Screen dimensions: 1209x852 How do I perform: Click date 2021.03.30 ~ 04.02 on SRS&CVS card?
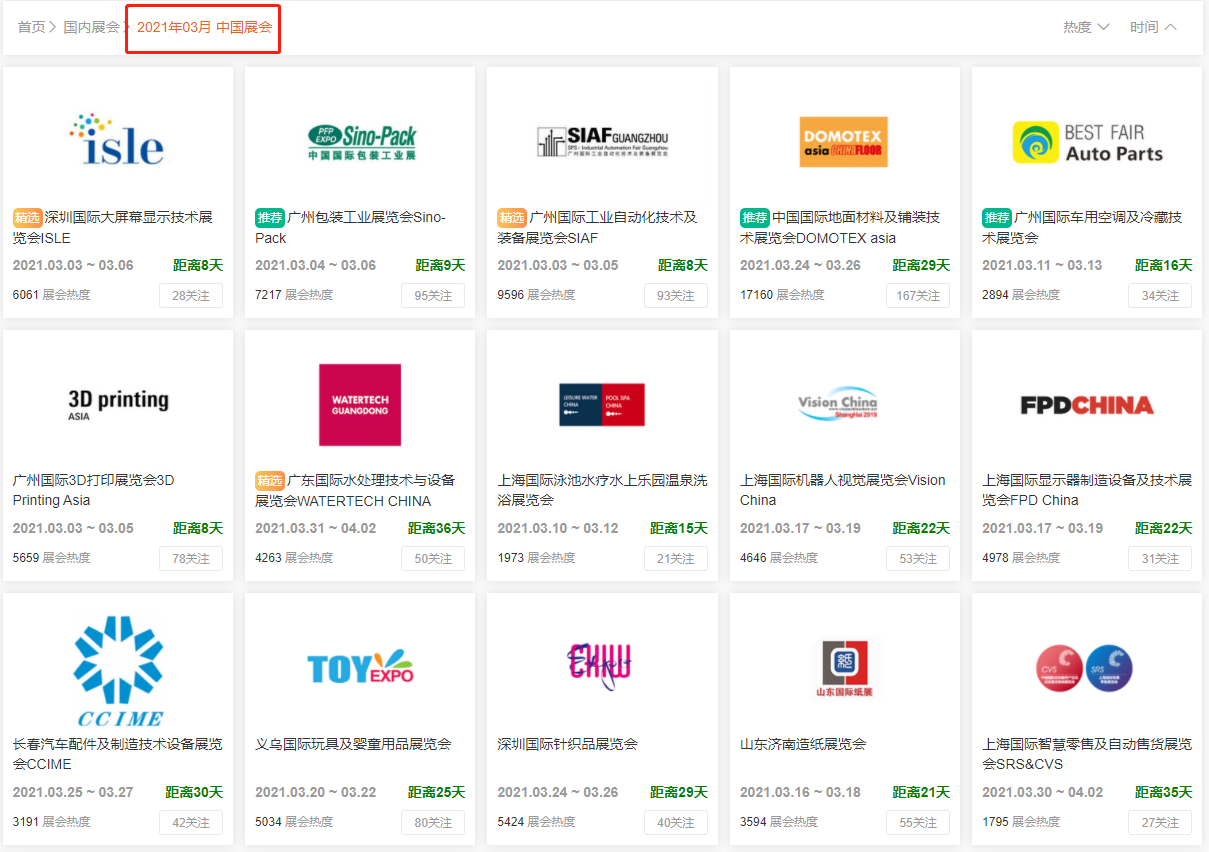(1043, 792)
